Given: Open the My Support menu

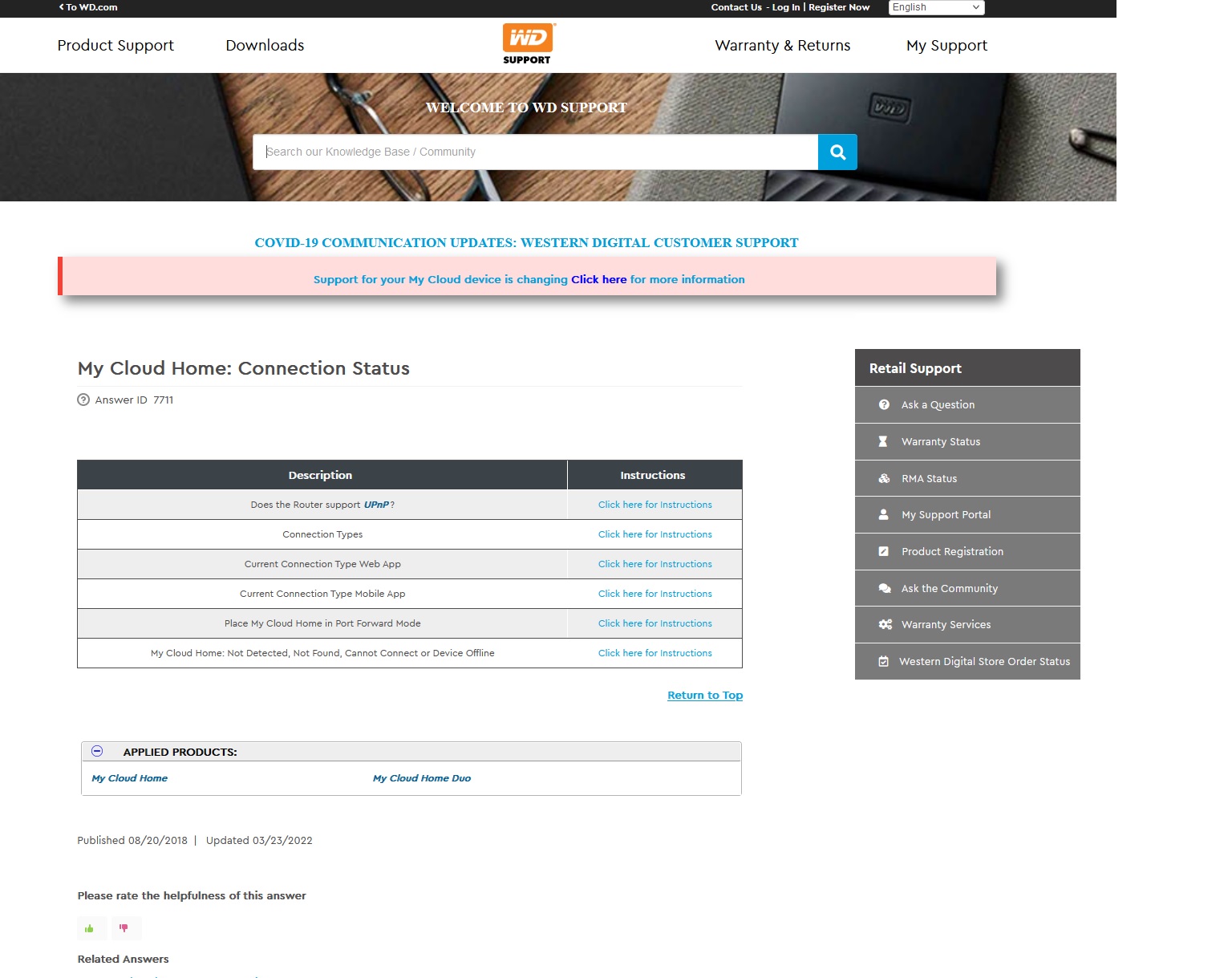Looking at the screenshot, I should click(x=946, y=45).
